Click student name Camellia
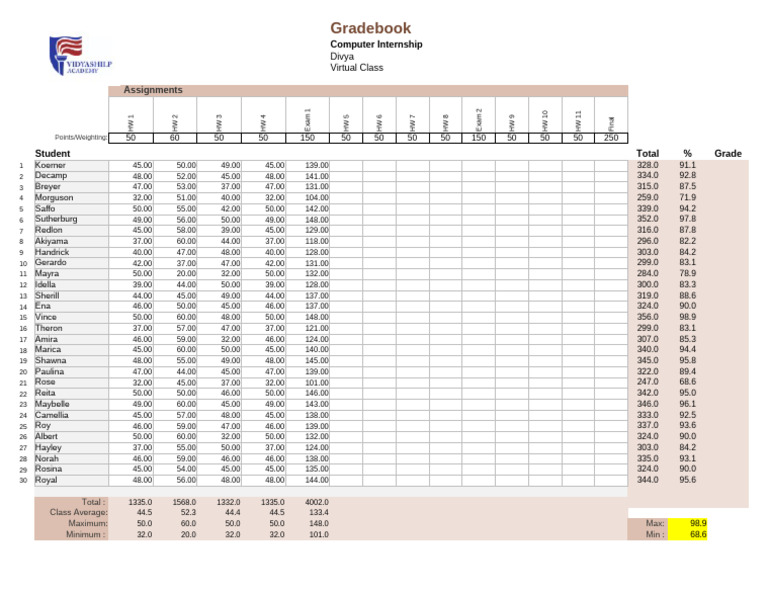This screenshot has height=594, width=768. coord(51,415)
